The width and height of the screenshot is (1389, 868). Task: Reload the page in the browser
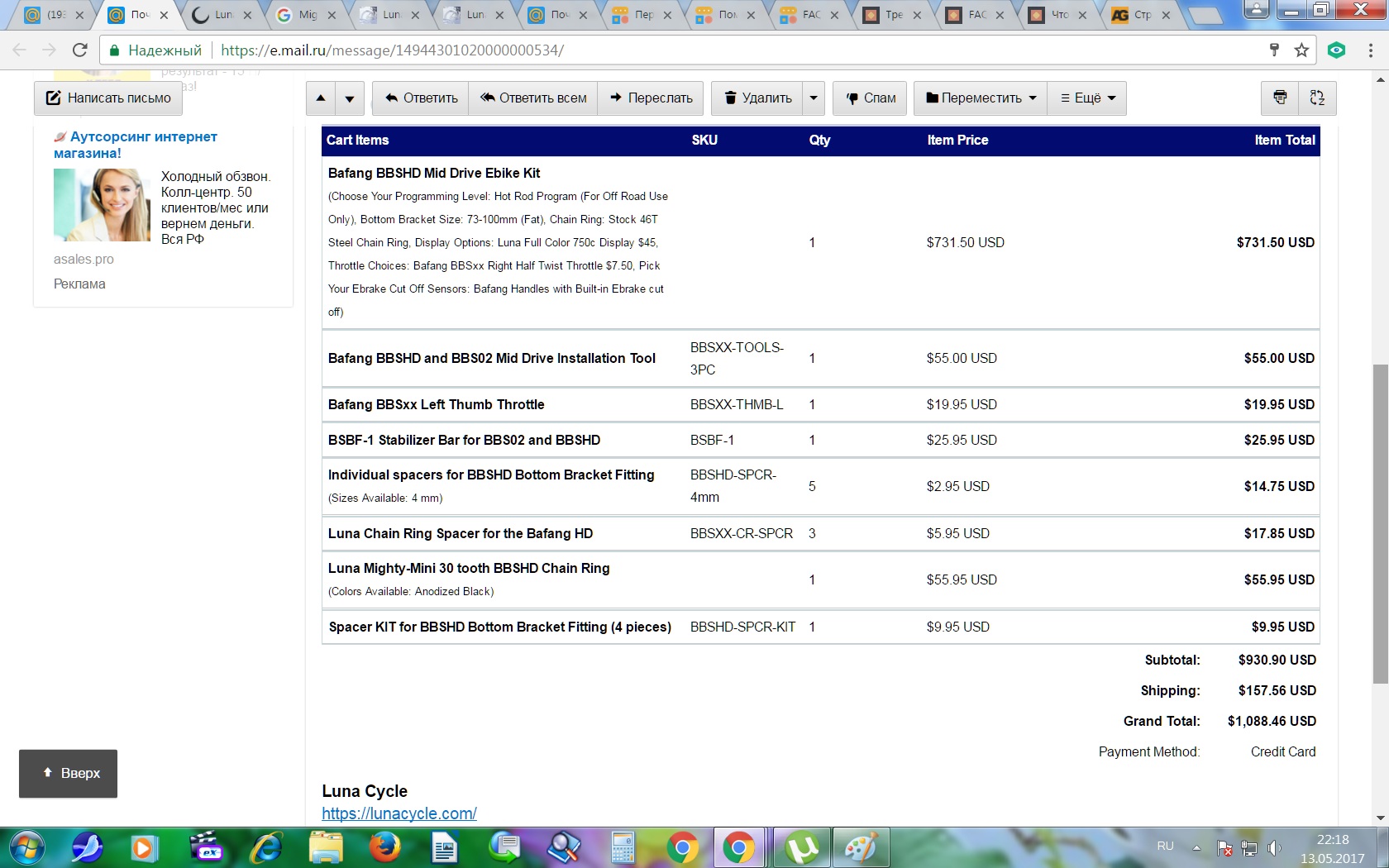[80, 50]
